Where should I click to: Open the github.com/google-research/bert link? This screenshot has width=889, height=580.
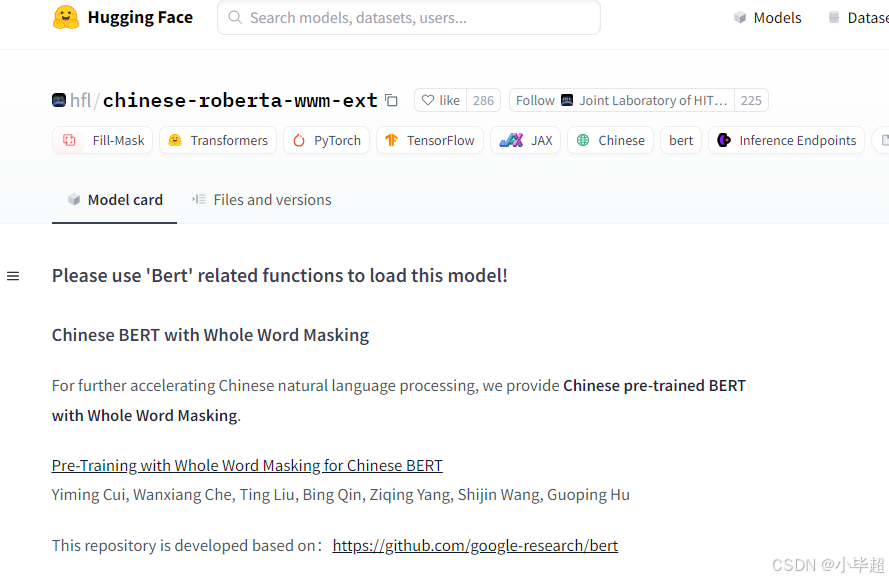(475, 545)
